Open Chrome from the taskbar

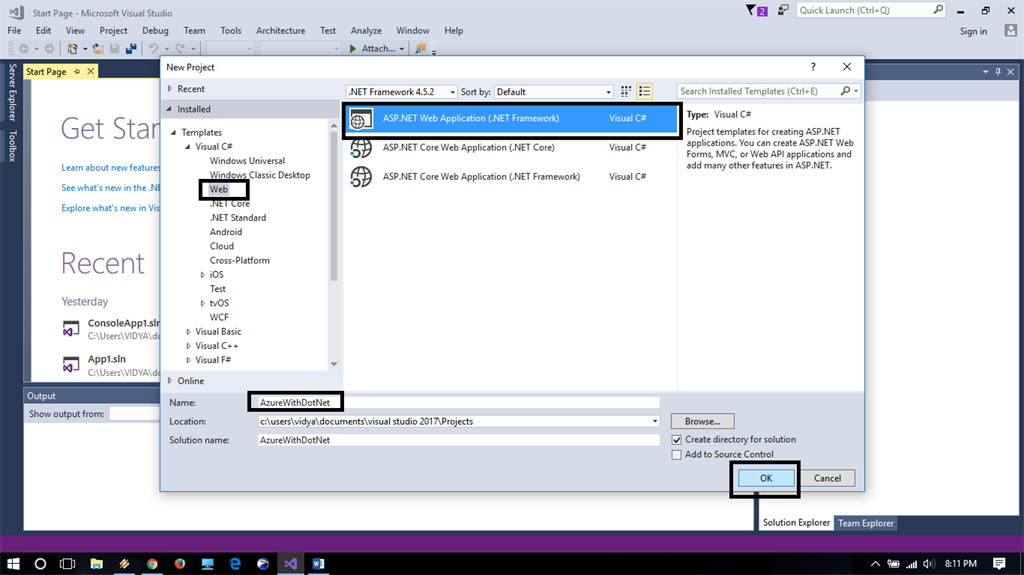pos(152,563)
